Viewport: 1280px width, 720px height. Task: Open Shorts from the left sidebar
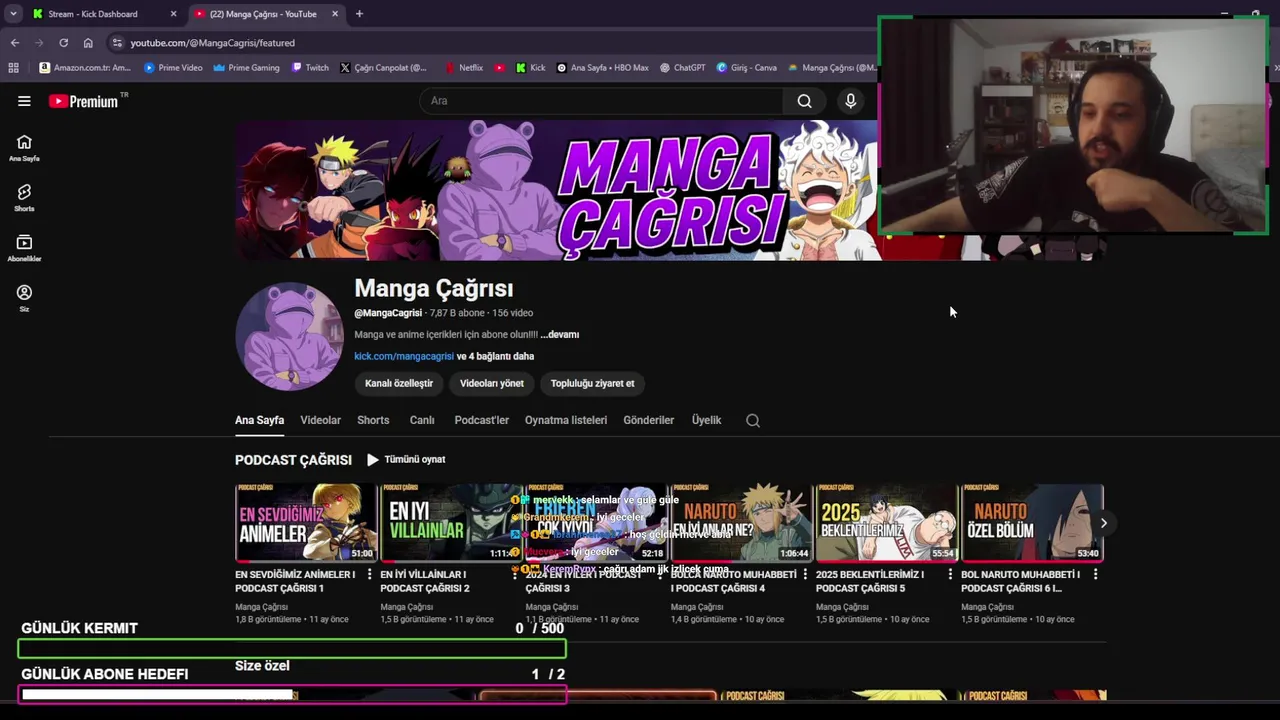point(24,198)
